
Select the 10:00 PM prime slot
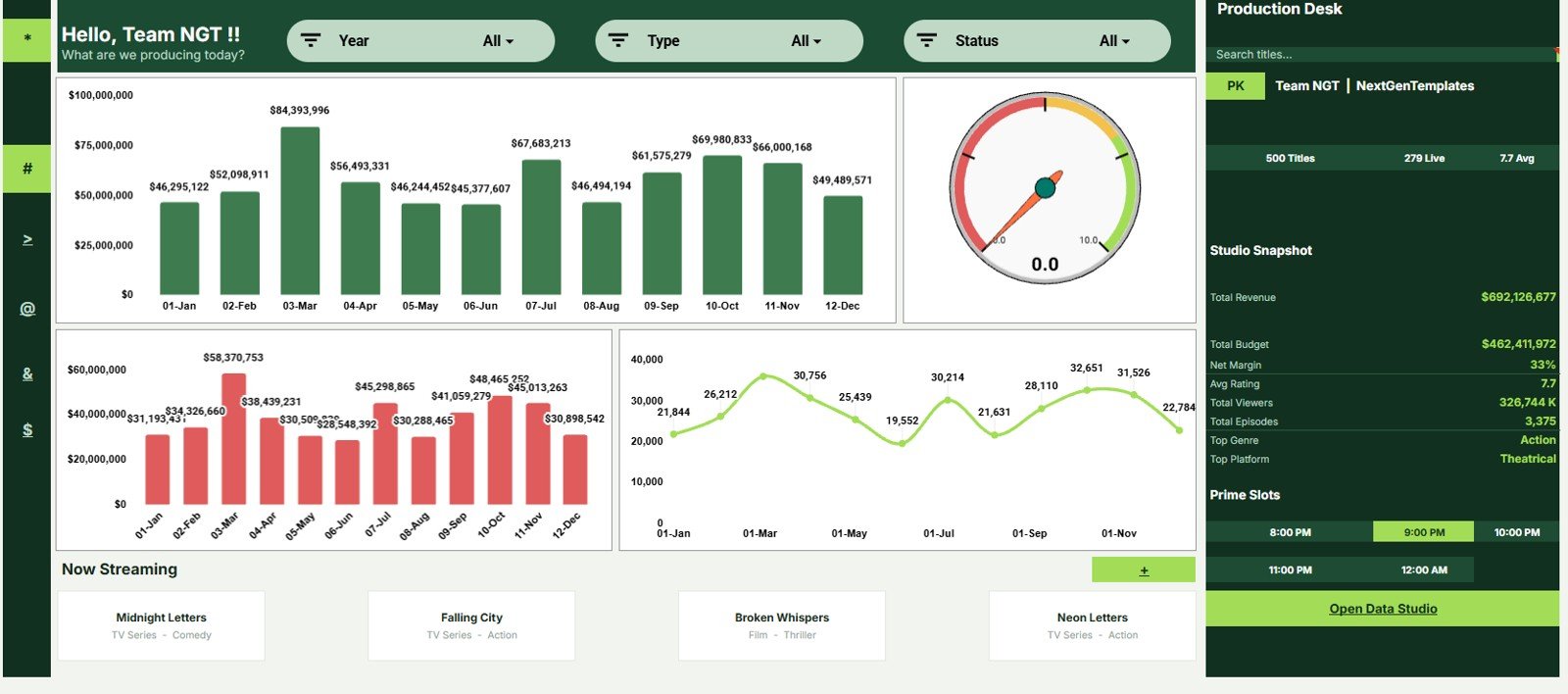coord(1516,532)
